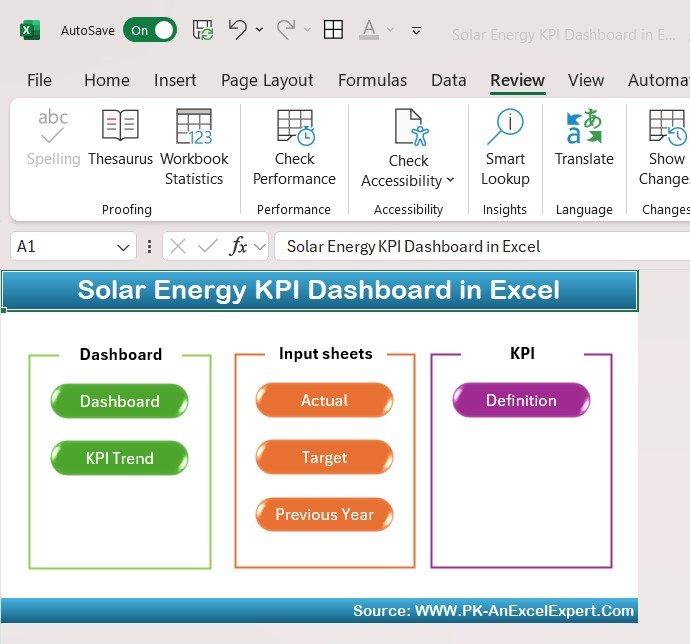Screen dimensions: 690x644
Task: Toggle AutoSave switch off
Action: (x=150, y=30)
